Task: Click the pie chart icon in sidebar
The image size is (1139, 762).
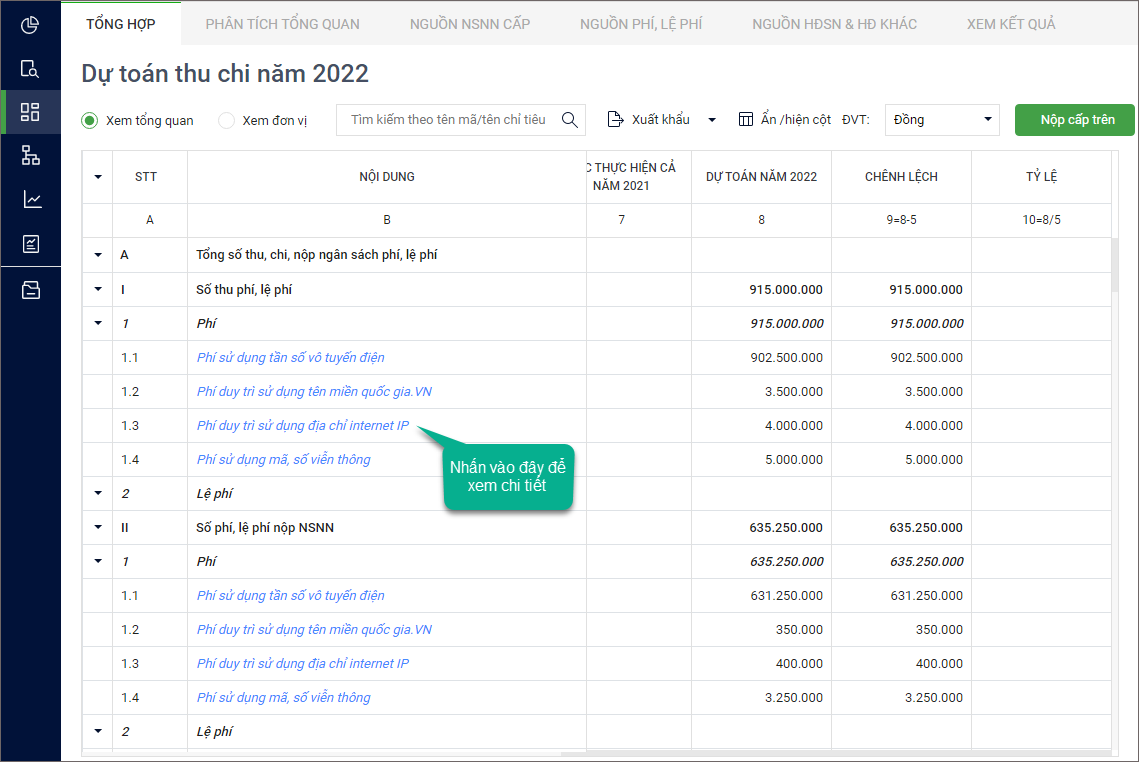Action: [x=30, y=25]
